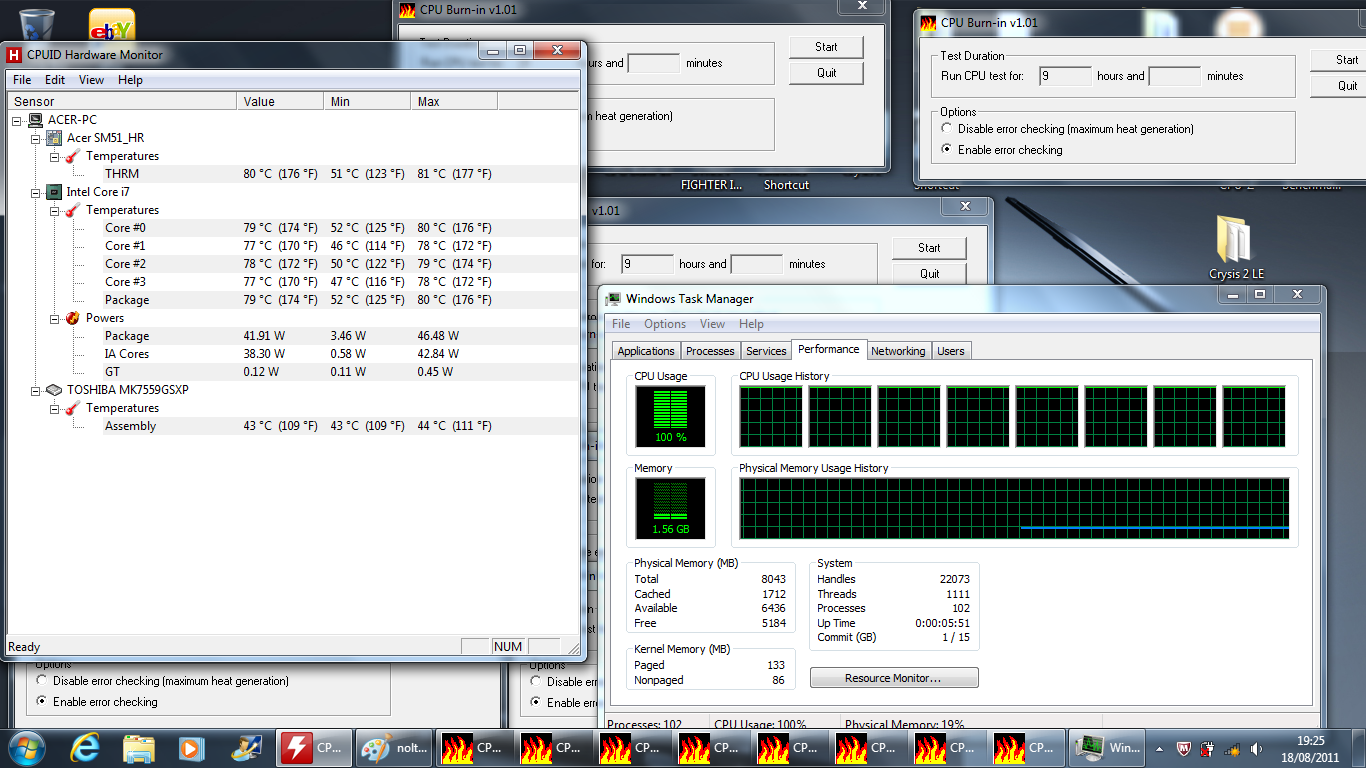Click the TOSHIBA MK7559GSXP hard drive icon
1366x768 pixels.
pos(54,390)
